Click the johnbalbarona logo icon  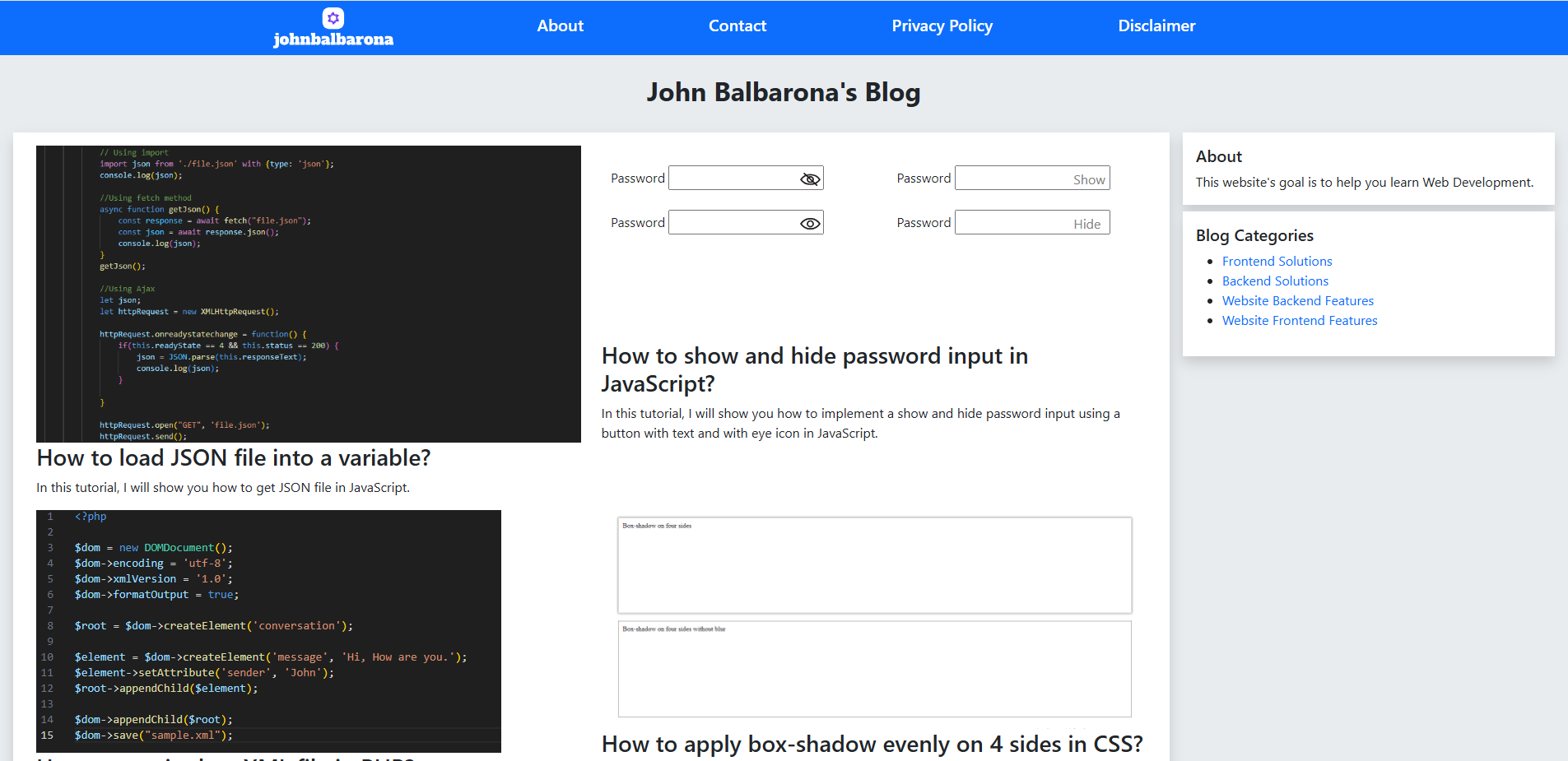[333, 18]
